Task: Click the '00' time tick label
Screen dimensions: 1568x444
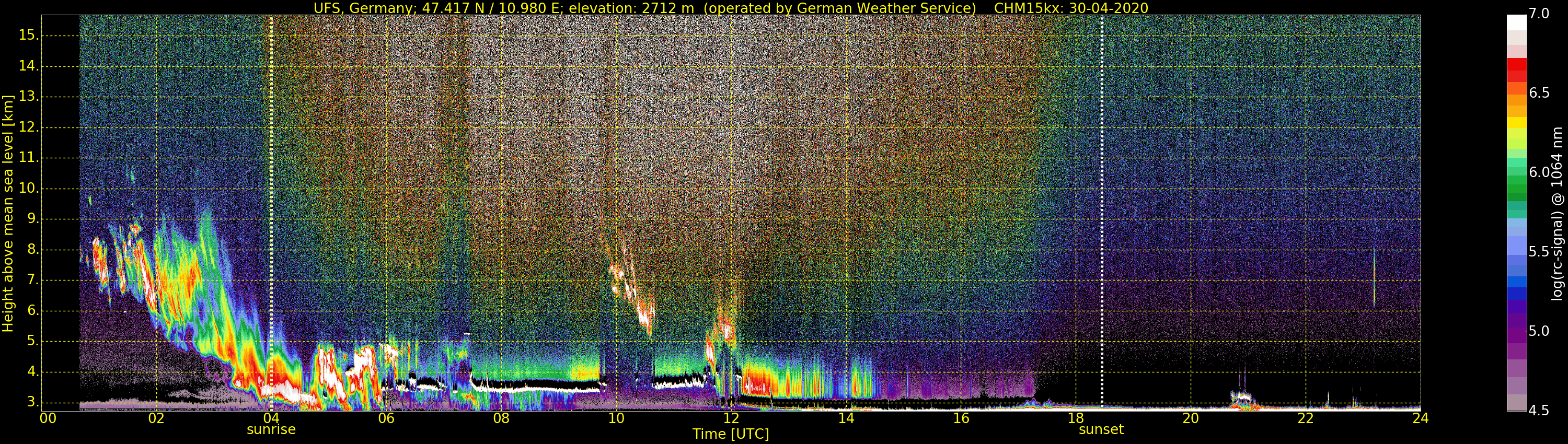Action: [48, 418]
